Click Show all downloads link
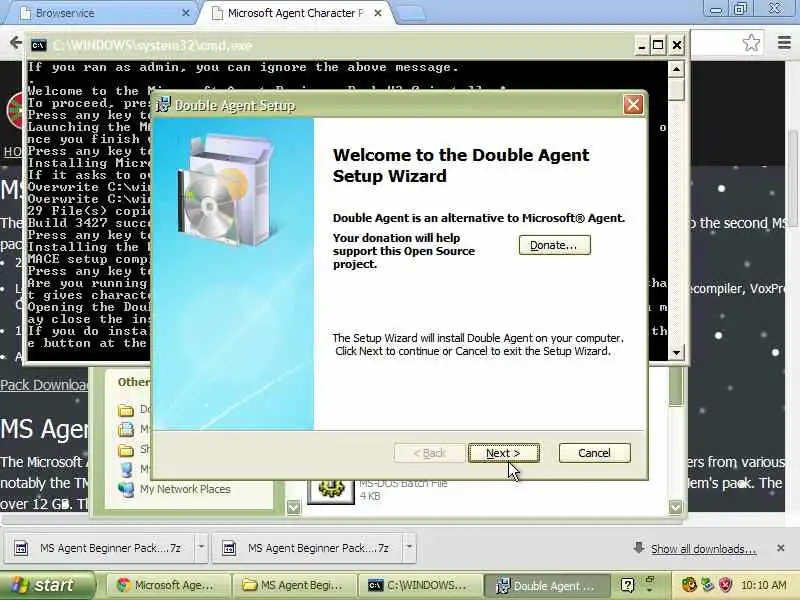 pos(703,549)
